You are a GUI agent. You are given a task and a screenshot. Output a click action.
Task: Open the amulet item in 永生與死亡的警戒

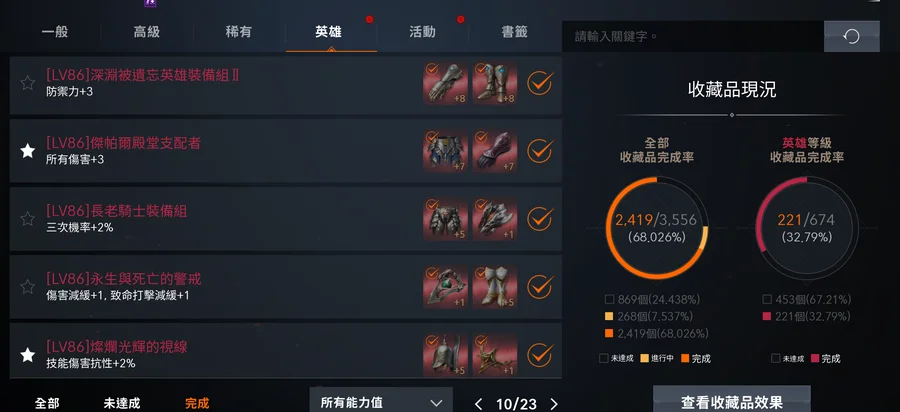445,287
